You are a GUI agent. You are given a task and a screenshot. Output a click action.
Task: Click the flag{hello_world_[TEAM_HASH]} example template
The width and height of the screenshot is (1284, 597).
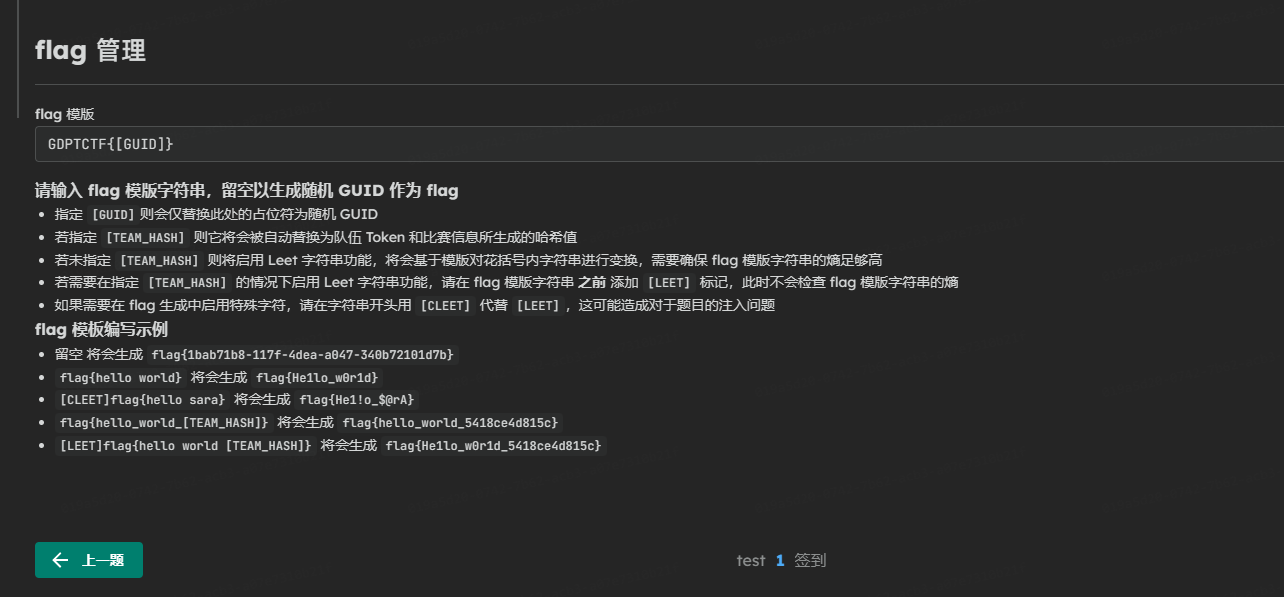164,423
